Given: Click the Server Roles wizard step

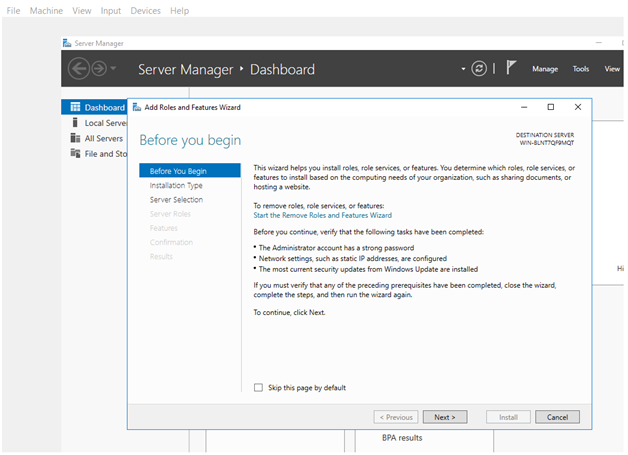Looking at the screenshot, I should (170, 214).
